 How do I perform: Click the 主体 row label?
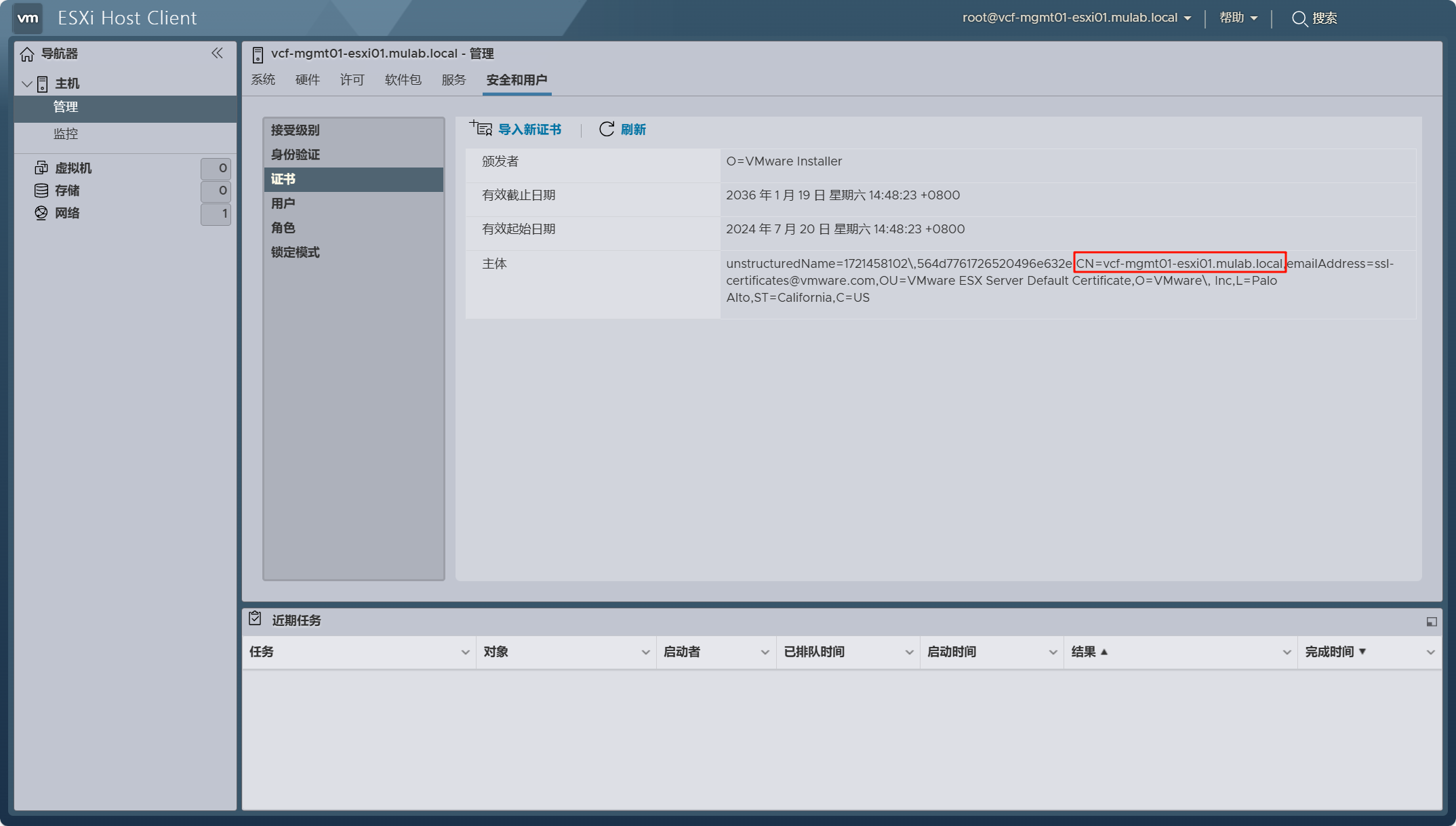[494, 264]
